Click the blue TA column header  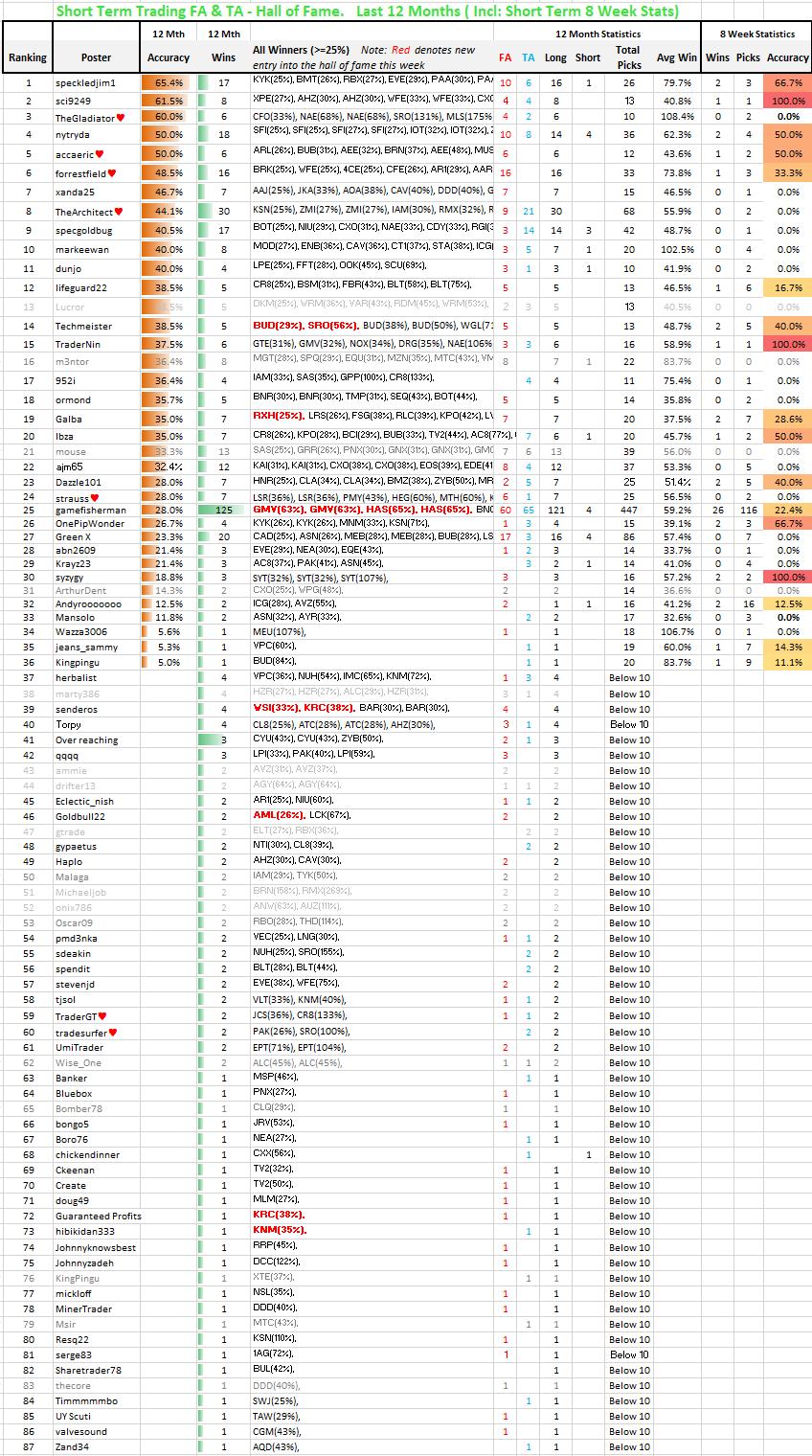[x=529, y=57]
